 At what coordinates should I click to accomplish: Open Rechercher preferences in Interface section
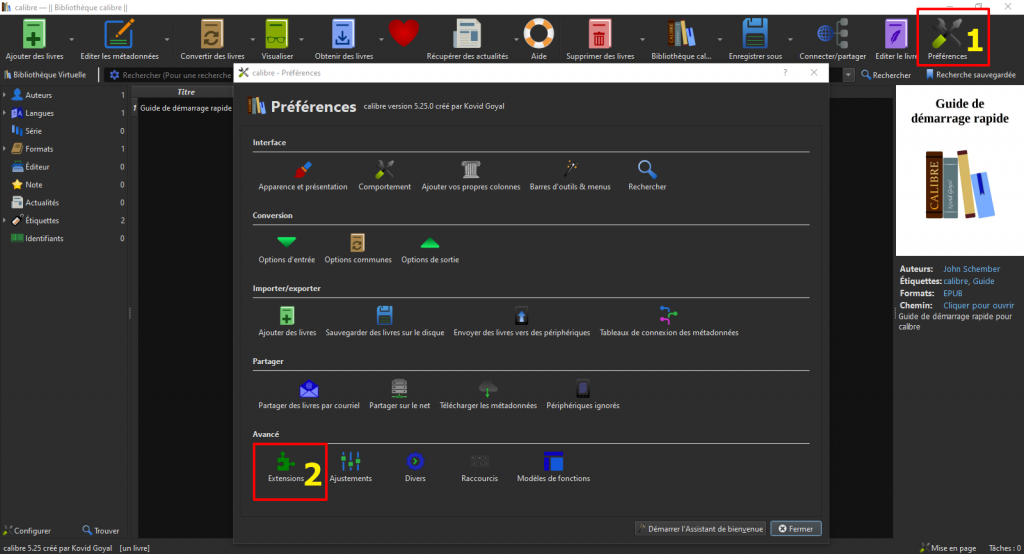click(x=647, y=175)
